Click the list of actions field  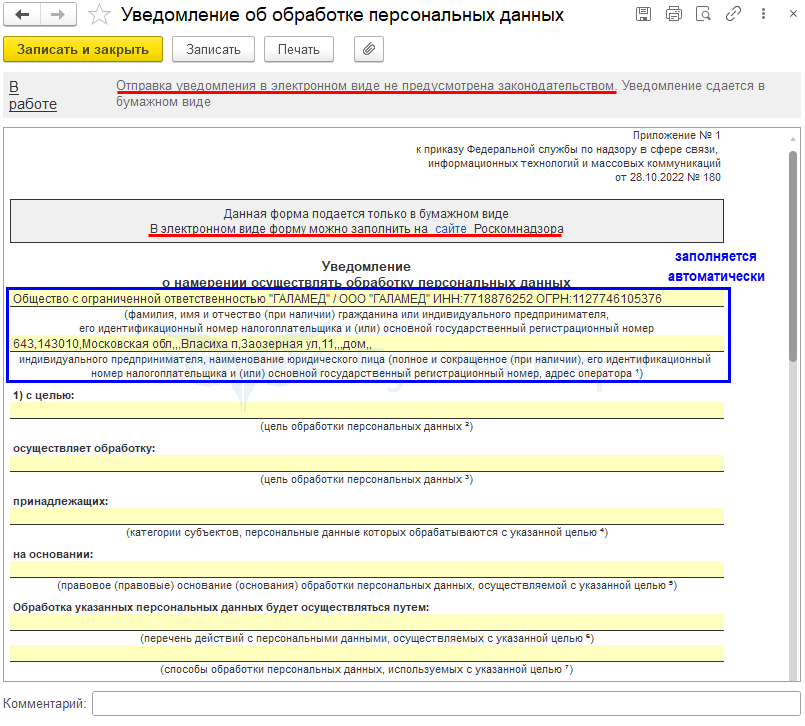367,622
